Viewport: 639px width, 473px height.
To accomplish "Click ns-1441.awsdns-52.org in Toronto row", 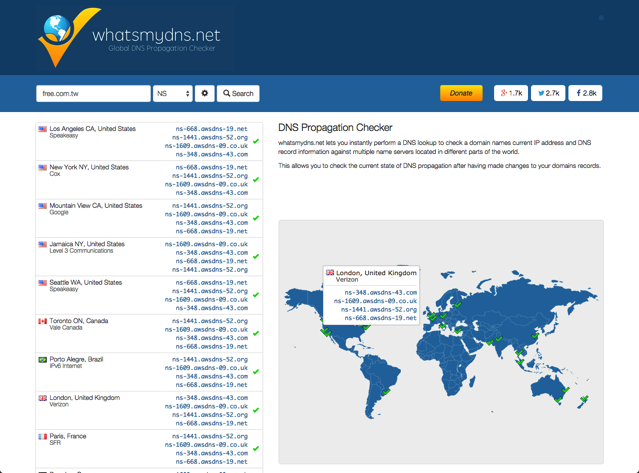I will [210, 321].
